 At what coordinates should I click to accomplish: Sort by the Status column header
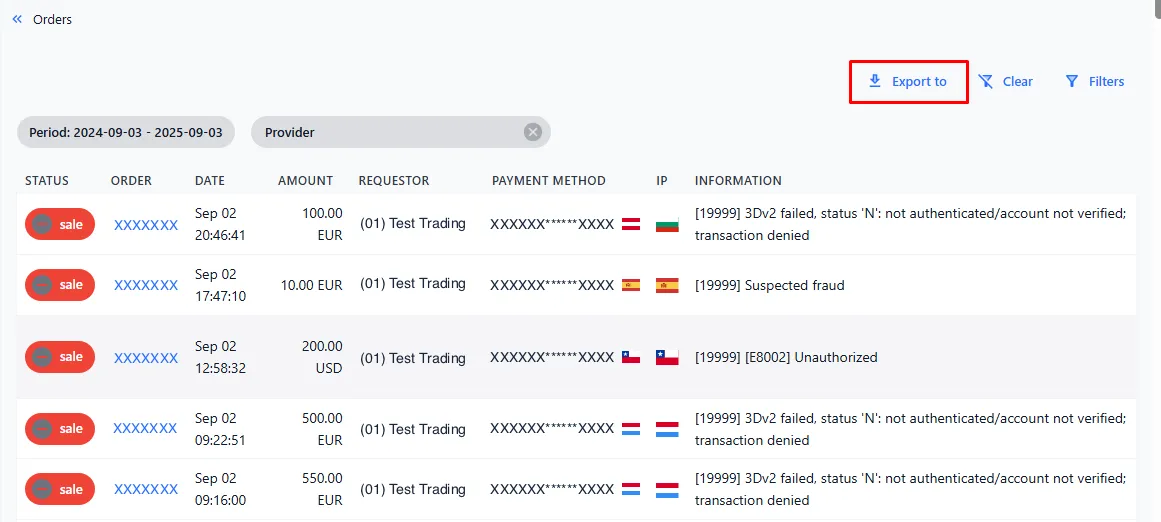[x=47, y=181]
